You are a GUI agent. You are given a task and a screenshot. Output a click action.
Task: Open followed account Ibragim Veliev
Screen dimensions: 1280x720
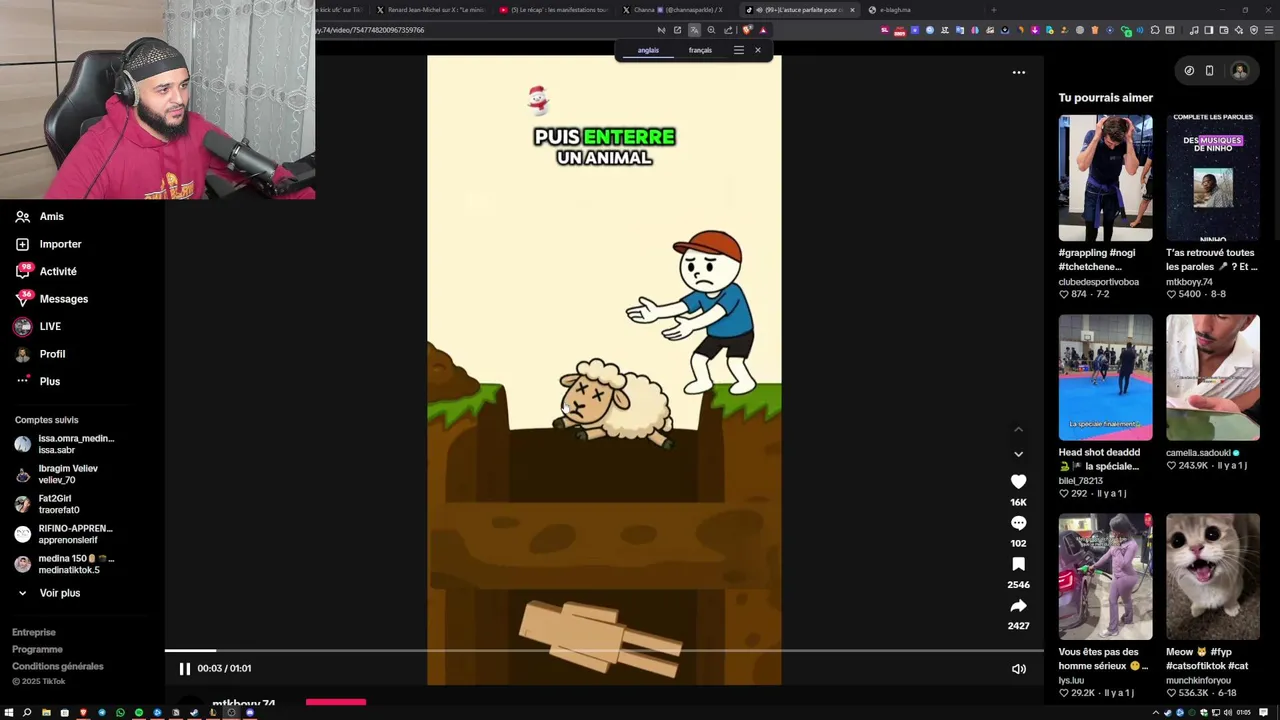[57, 474]
